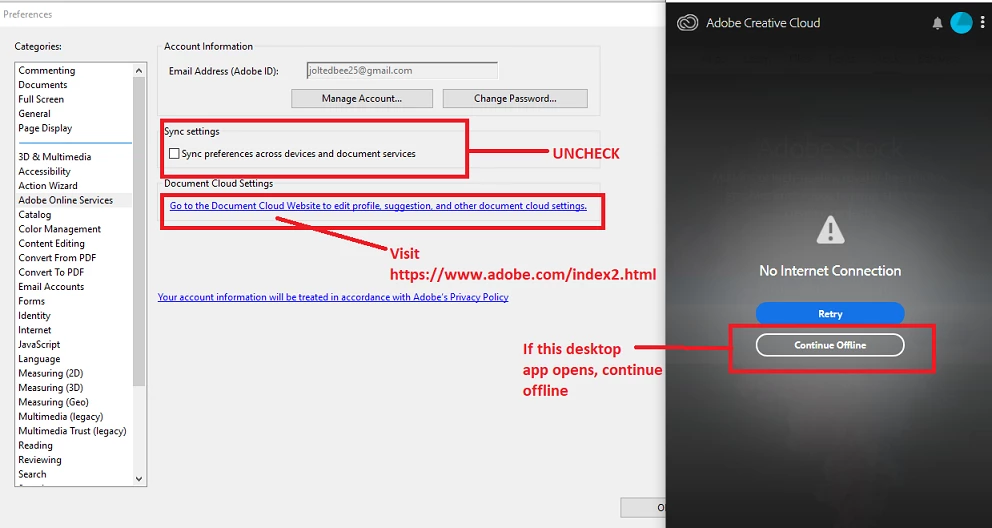Select the Color Management category
This screenshot has height=528, width=992.
coord(59,229)
